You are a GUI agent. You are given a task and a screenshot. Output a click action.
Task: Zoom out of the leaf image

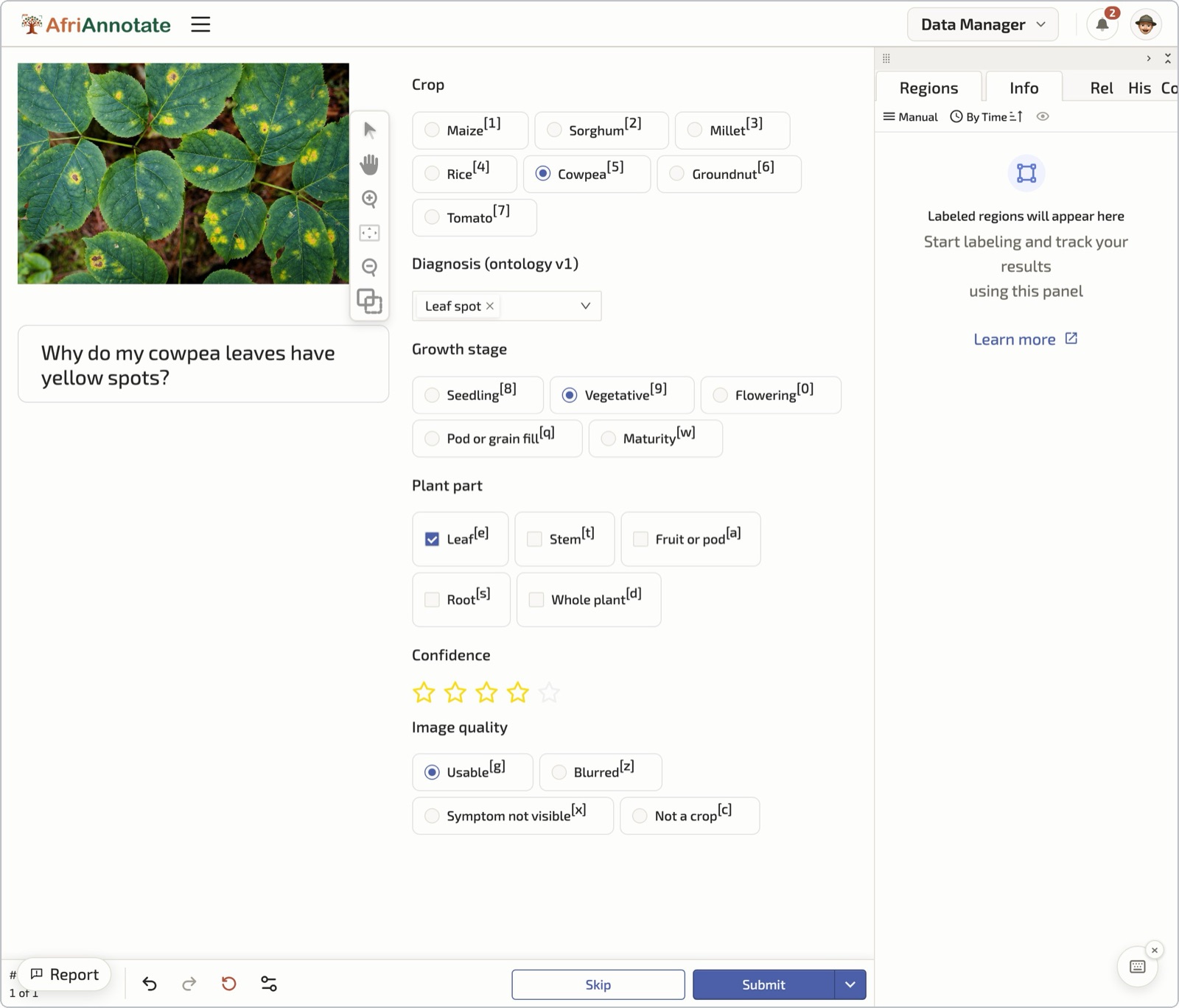point(369,267)
